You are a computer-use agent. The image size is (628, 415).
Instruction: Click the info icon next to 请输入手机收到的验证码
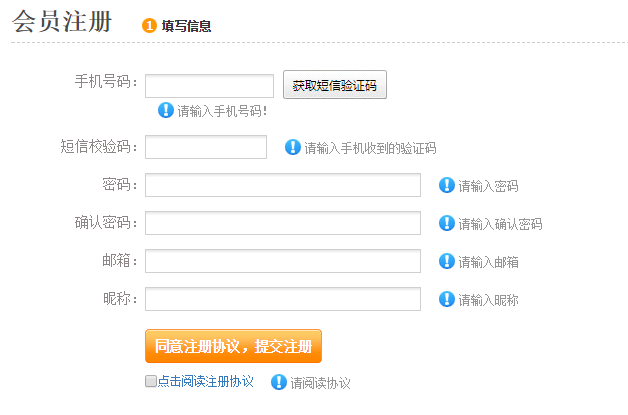point(293,147)
